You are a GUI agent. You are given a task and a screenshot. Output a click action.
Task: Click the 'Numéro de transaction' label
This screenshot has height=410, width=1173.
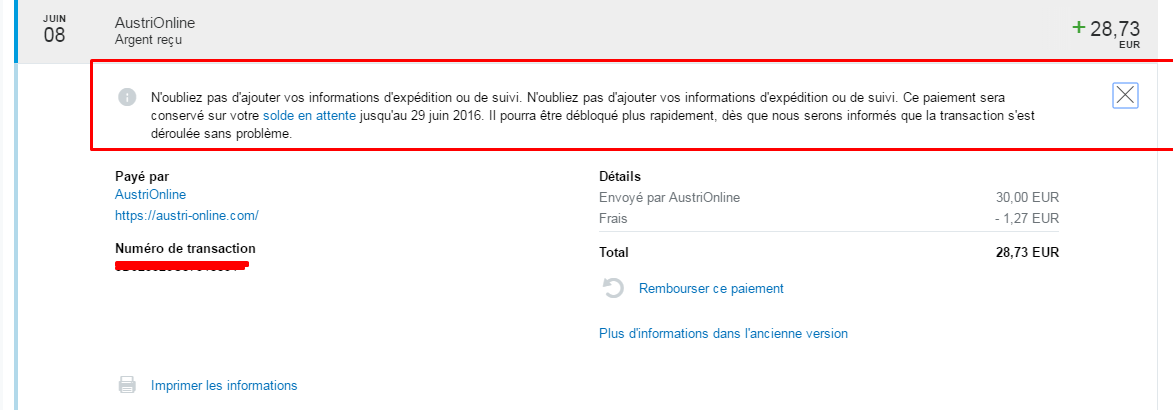186,248
